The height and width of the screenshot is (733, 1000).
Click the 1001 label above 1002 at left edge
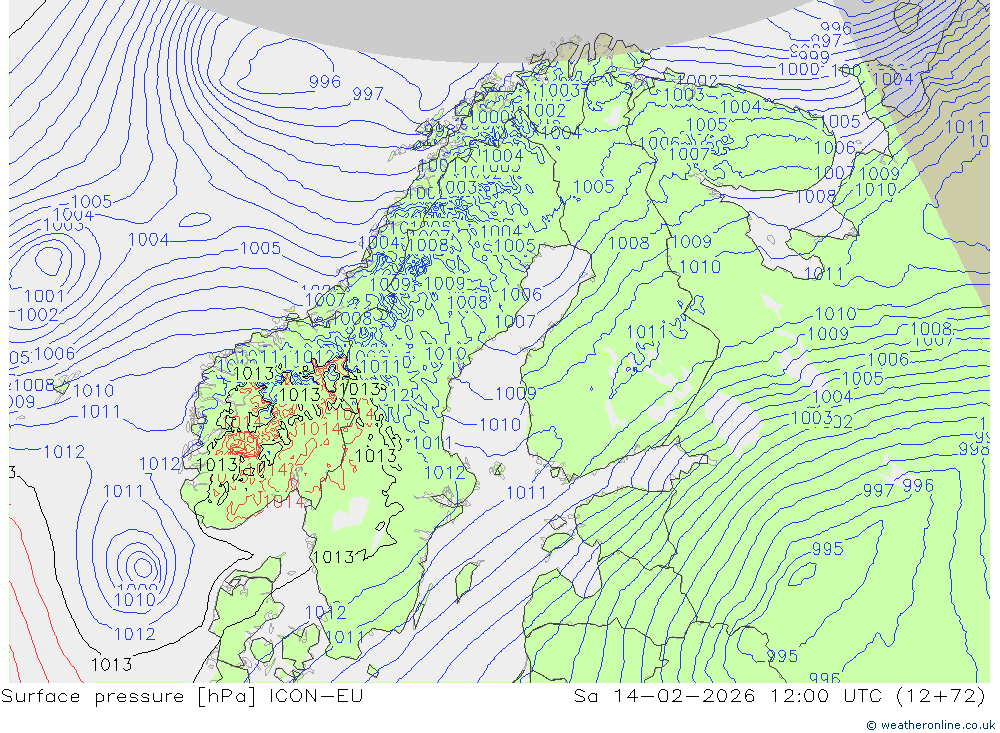coord(45,296)
